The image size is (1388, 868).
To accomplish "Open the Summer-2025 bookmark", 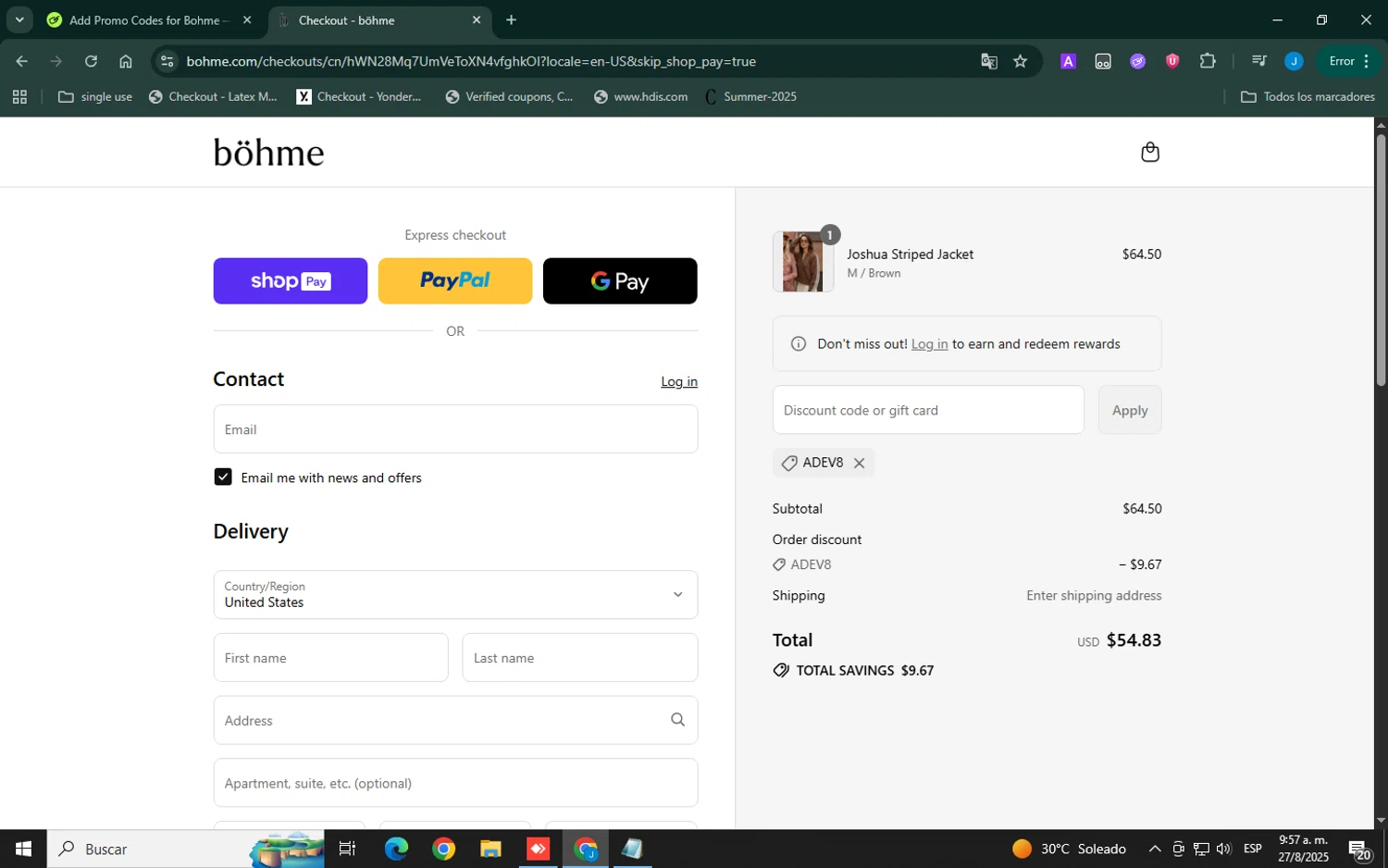I will 750,96.
